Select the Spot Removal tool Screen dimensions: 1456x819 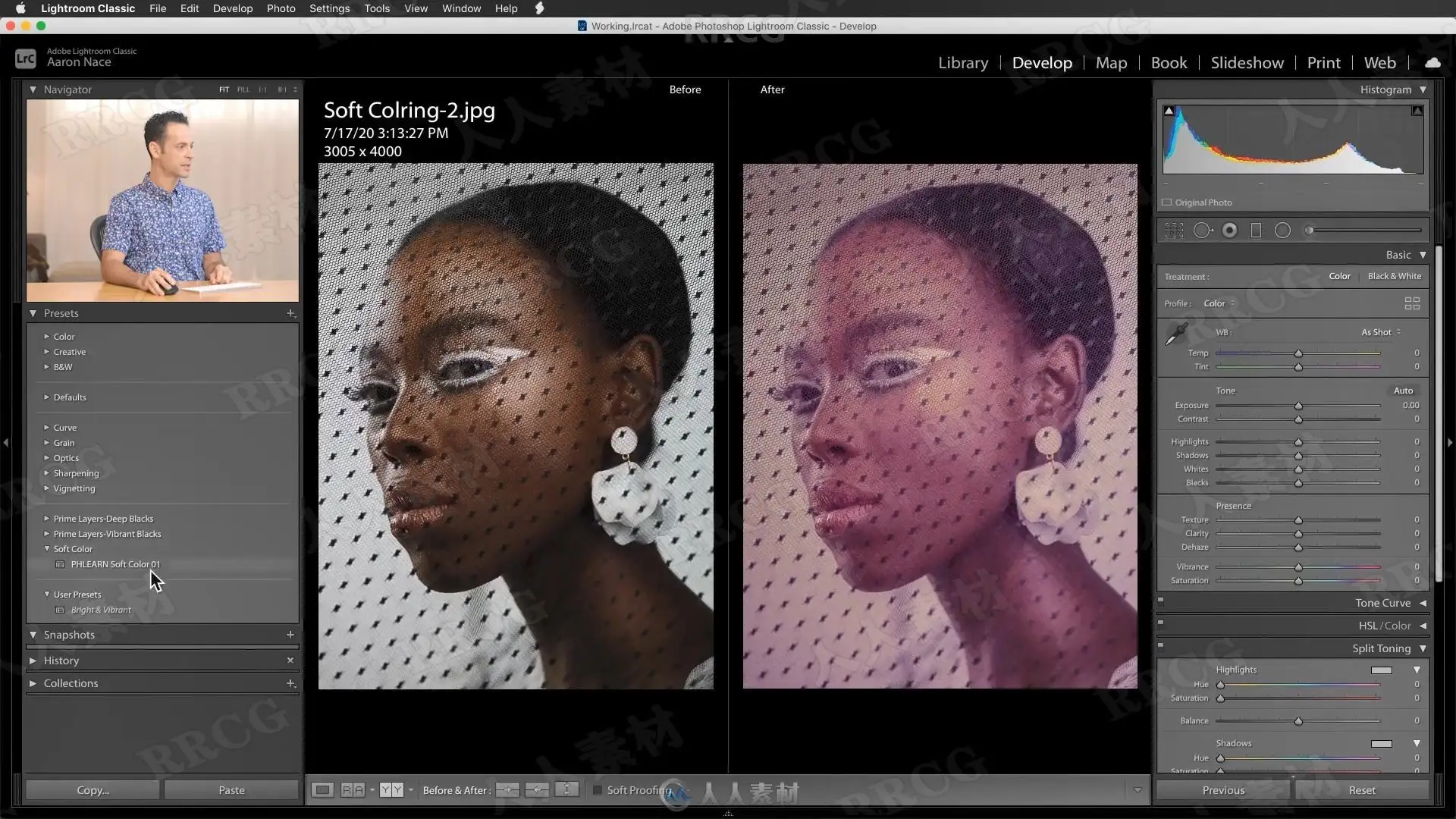pos(1203,231)
